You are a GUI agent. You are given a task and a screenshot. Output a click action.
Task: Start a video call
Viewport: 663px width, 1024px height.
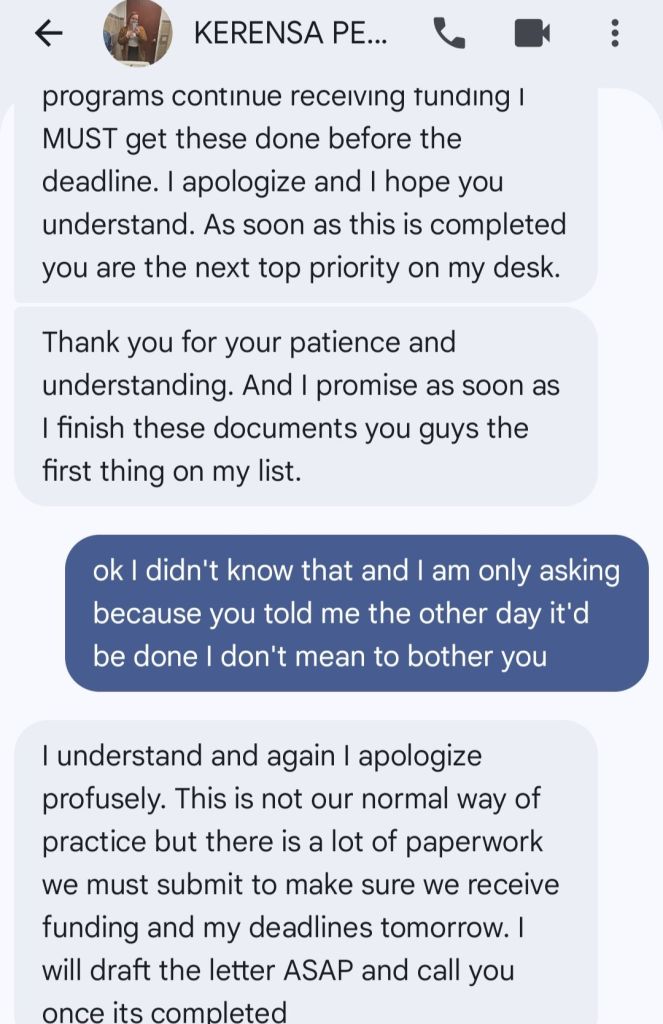point(532,34)
